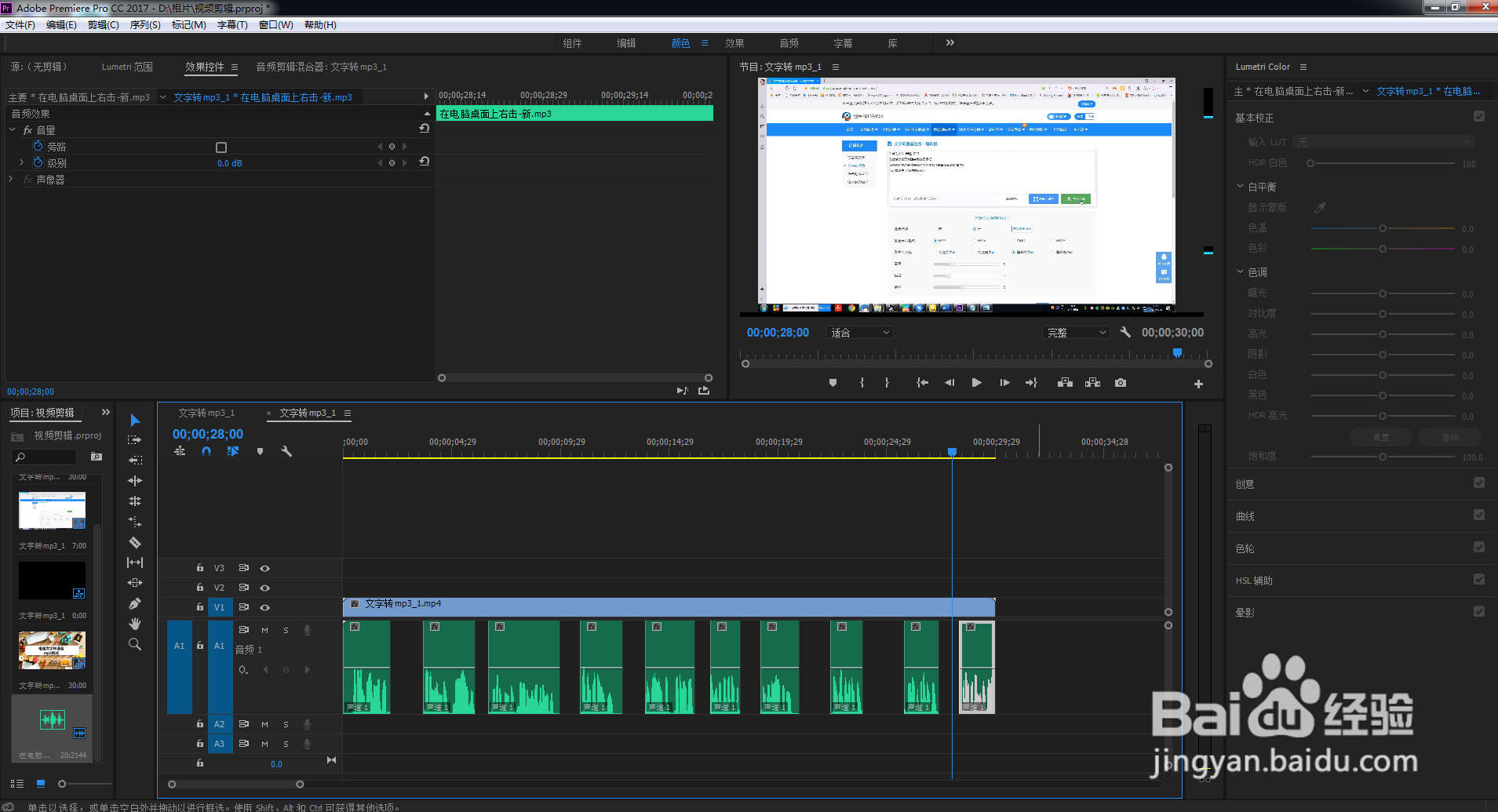Select the Track Select Forward tool
Viewport: 1498px width, 812px height.
(135, 440)
